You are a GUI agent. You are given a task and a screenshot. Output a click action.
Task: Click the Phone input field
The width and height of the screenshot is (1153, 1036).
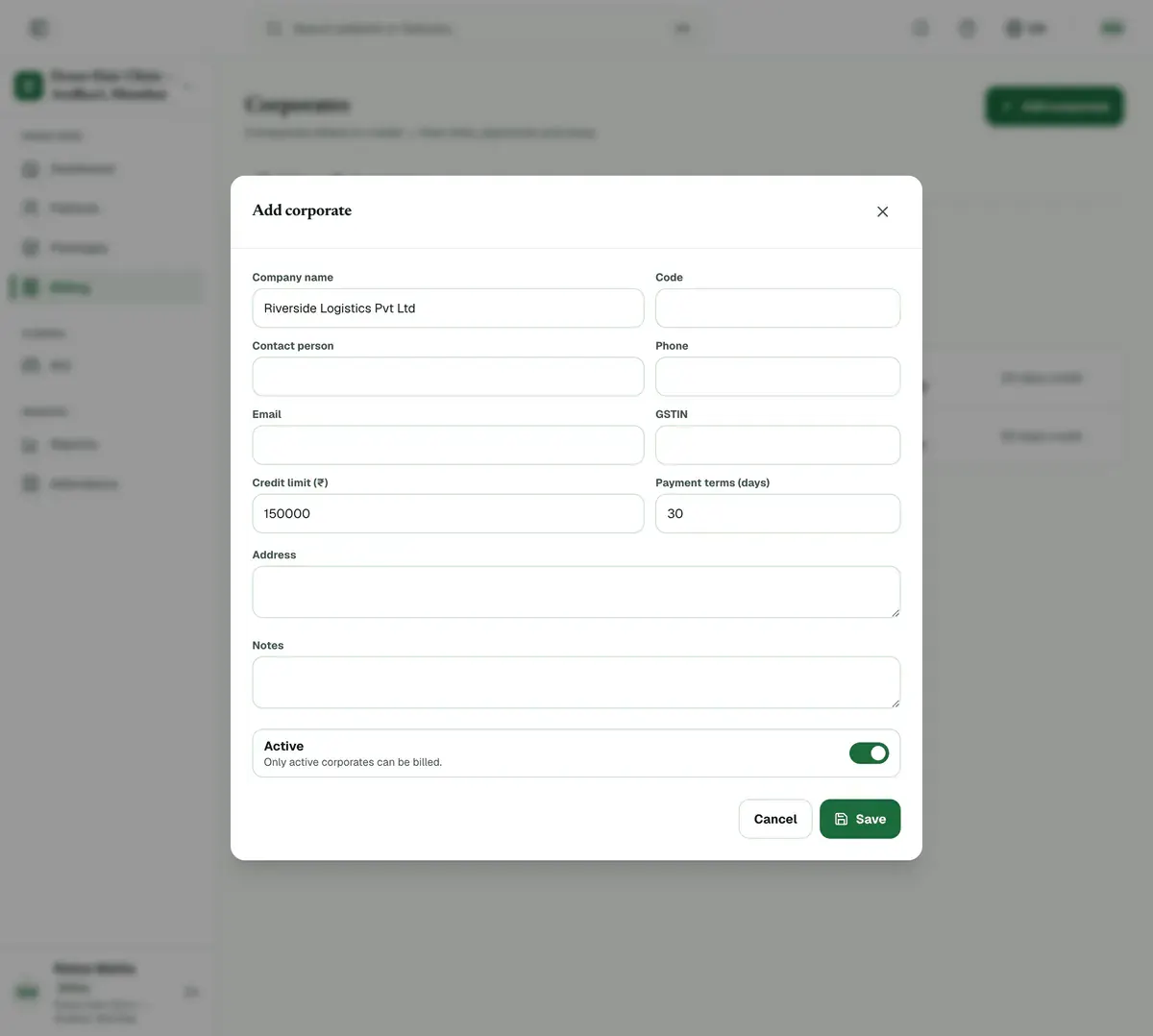coord(777,377)
